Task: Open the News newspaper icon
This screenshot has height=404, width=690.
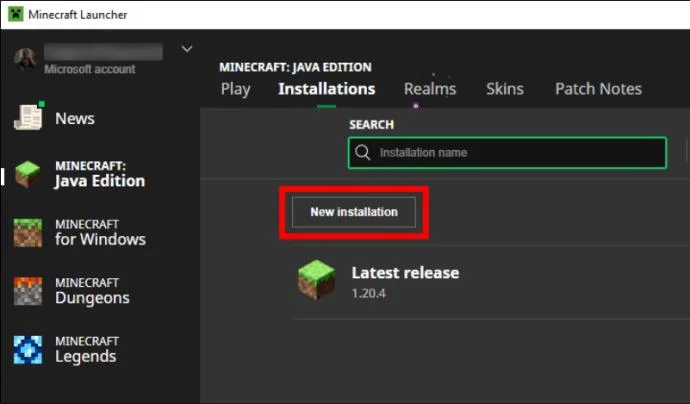Action: coord(29,116)
